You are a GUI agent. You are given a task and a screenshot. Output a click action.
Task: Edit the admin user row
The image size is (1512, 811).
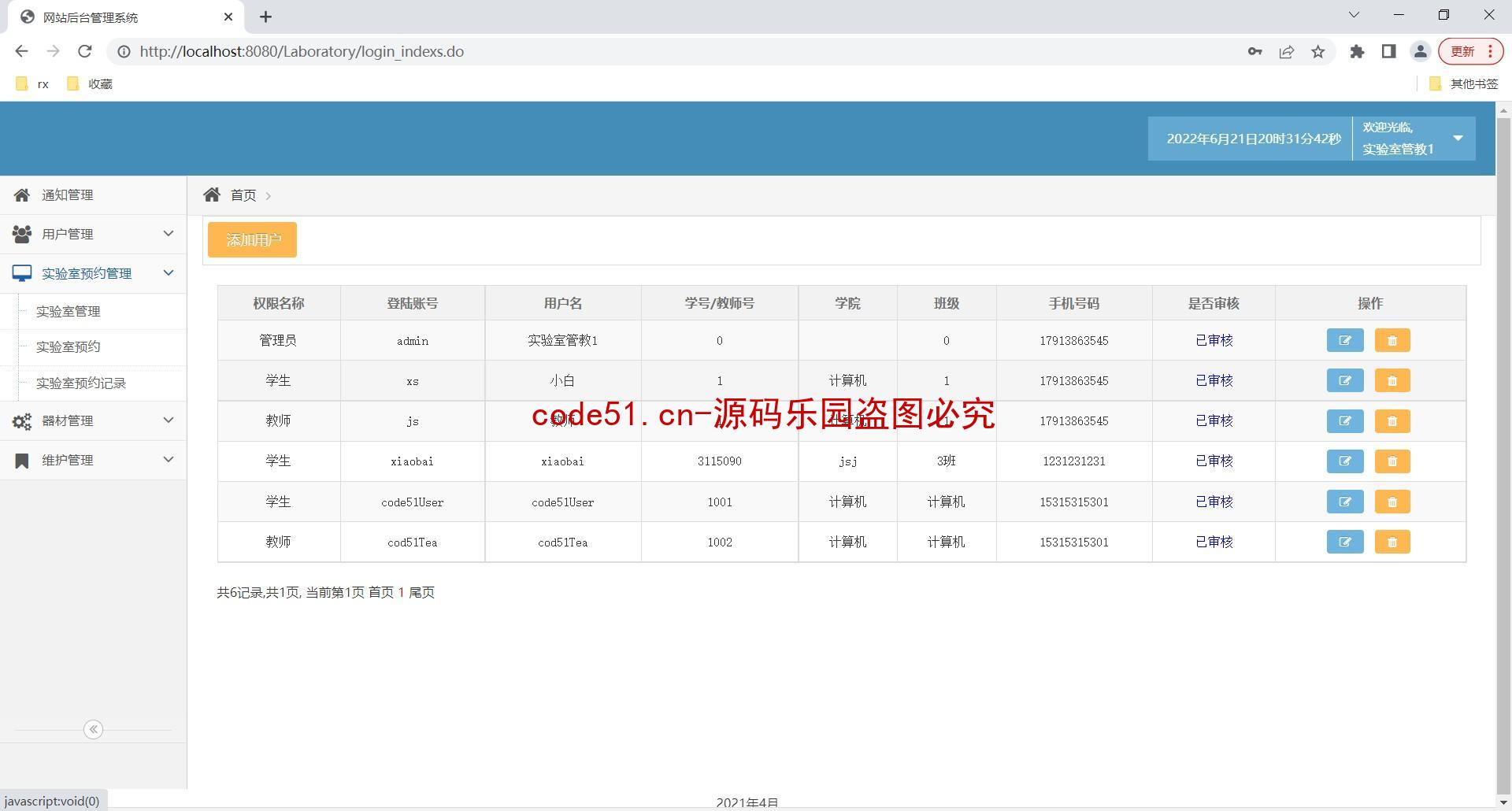pyautogui.click(x=1344, y=341)
